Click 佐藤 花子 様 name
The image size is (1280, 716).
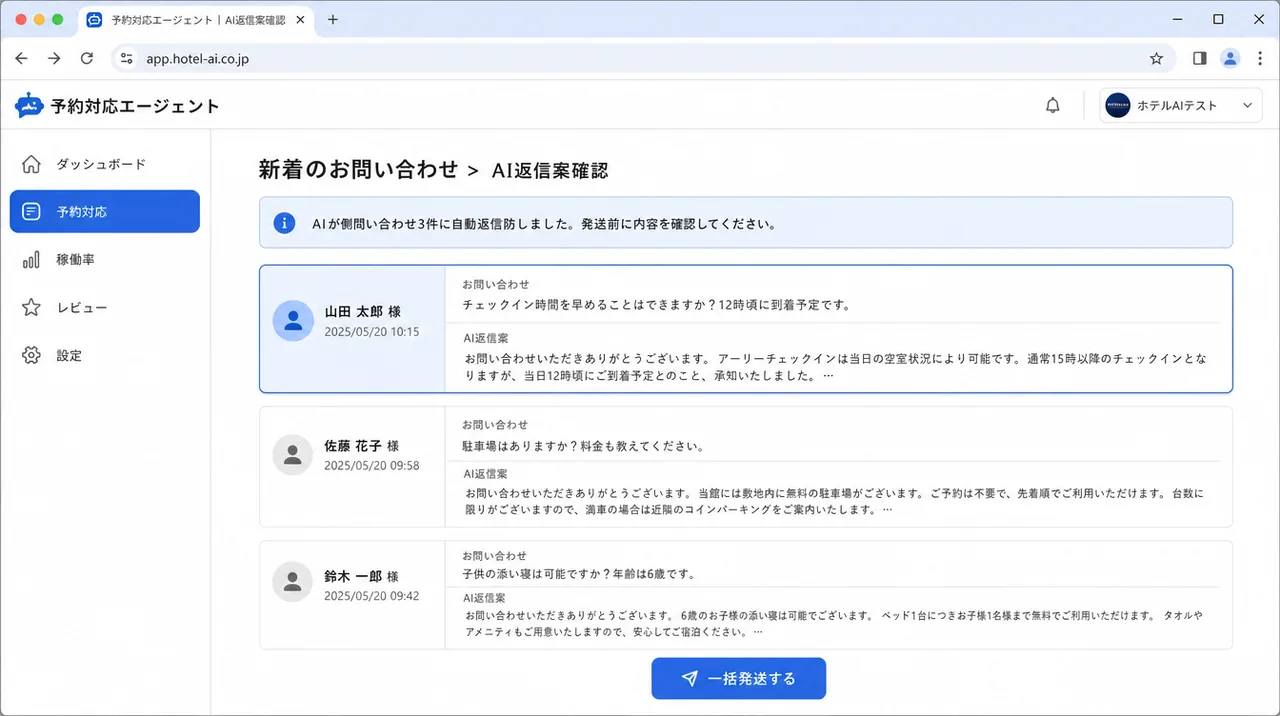(362, 446)
